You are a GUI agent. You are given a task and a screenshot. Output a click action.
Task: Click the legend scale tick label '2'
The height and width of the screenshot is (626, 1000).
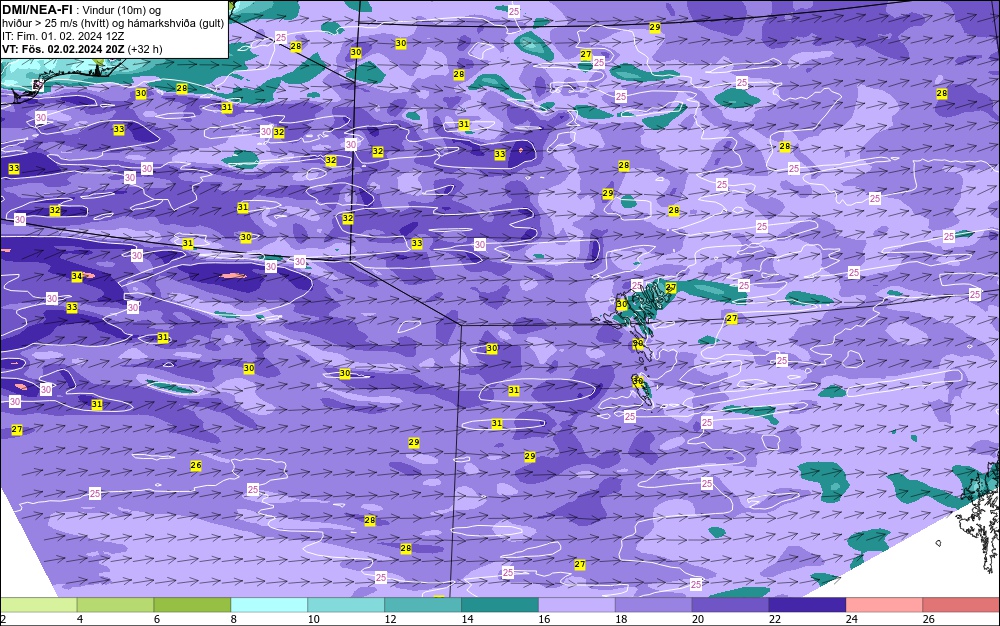point(3,619)
